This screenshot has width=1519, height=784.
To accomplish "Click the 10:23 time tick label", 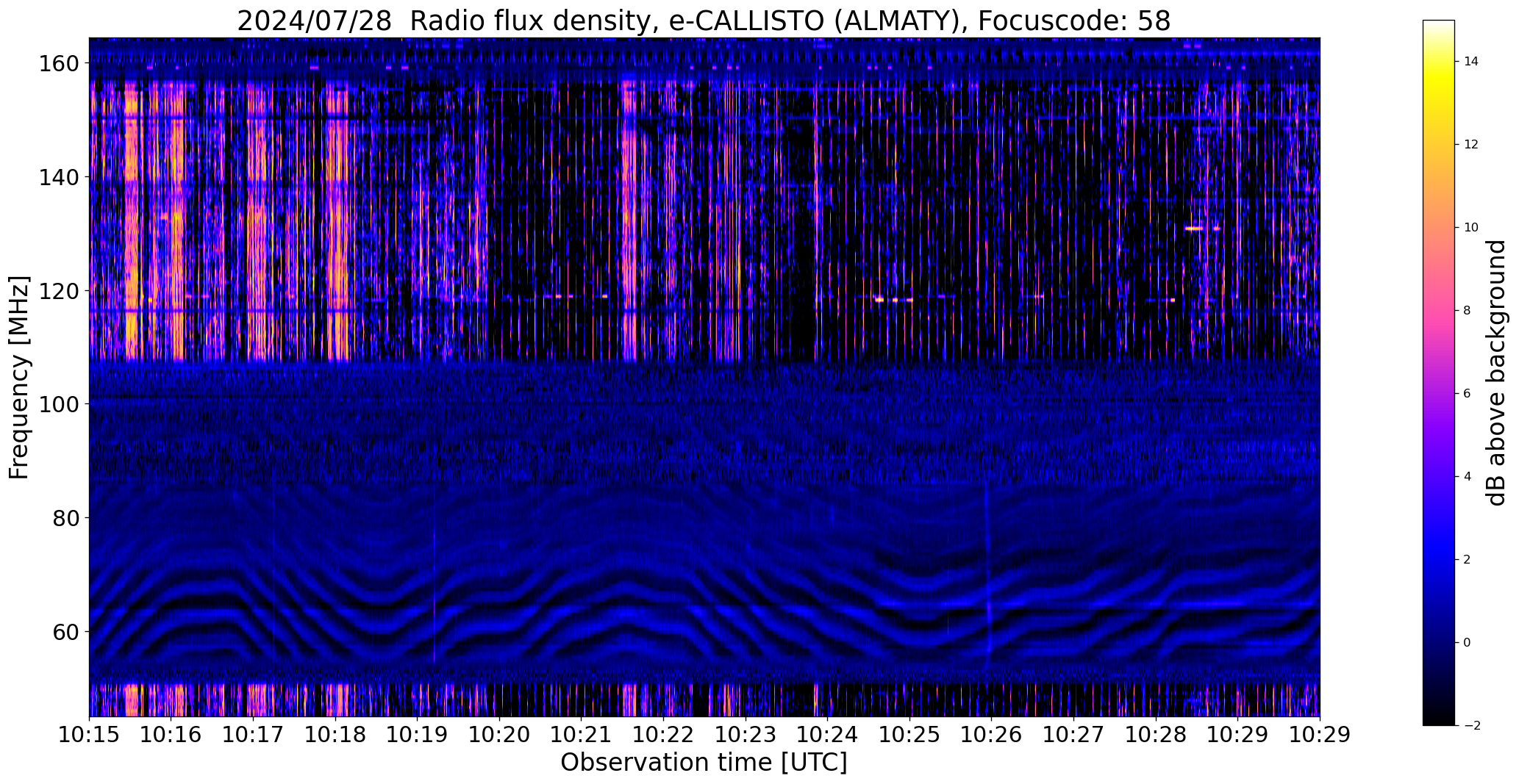I will click(746, 735).
